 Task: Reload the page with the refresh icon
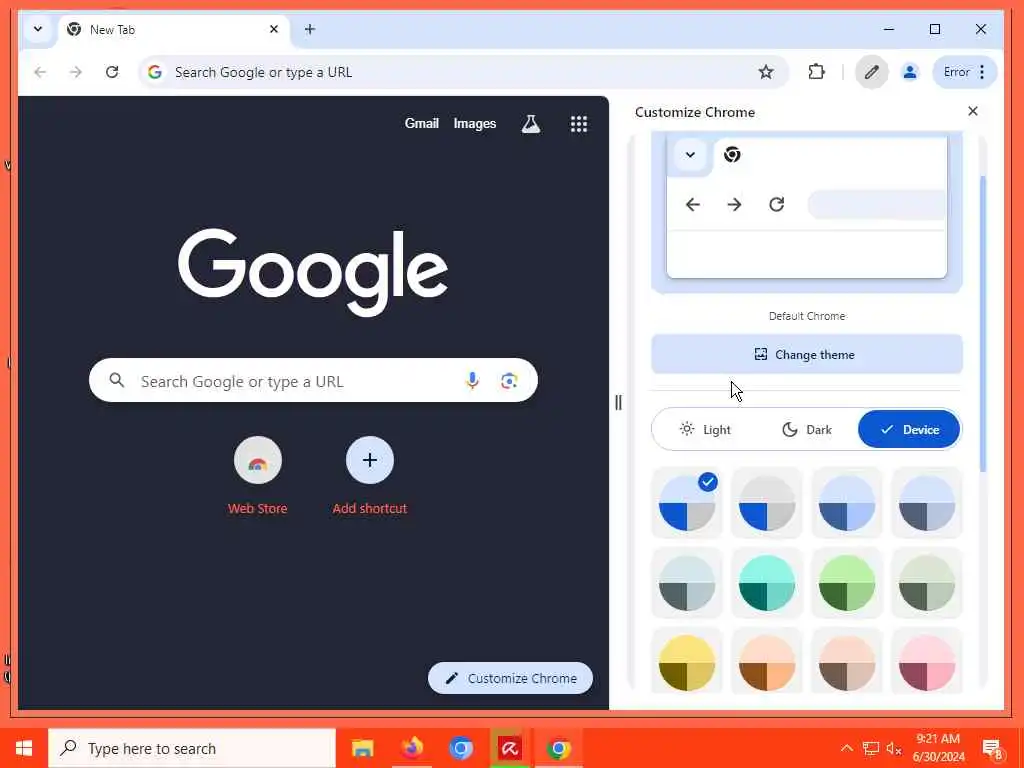tap(112, 72)
